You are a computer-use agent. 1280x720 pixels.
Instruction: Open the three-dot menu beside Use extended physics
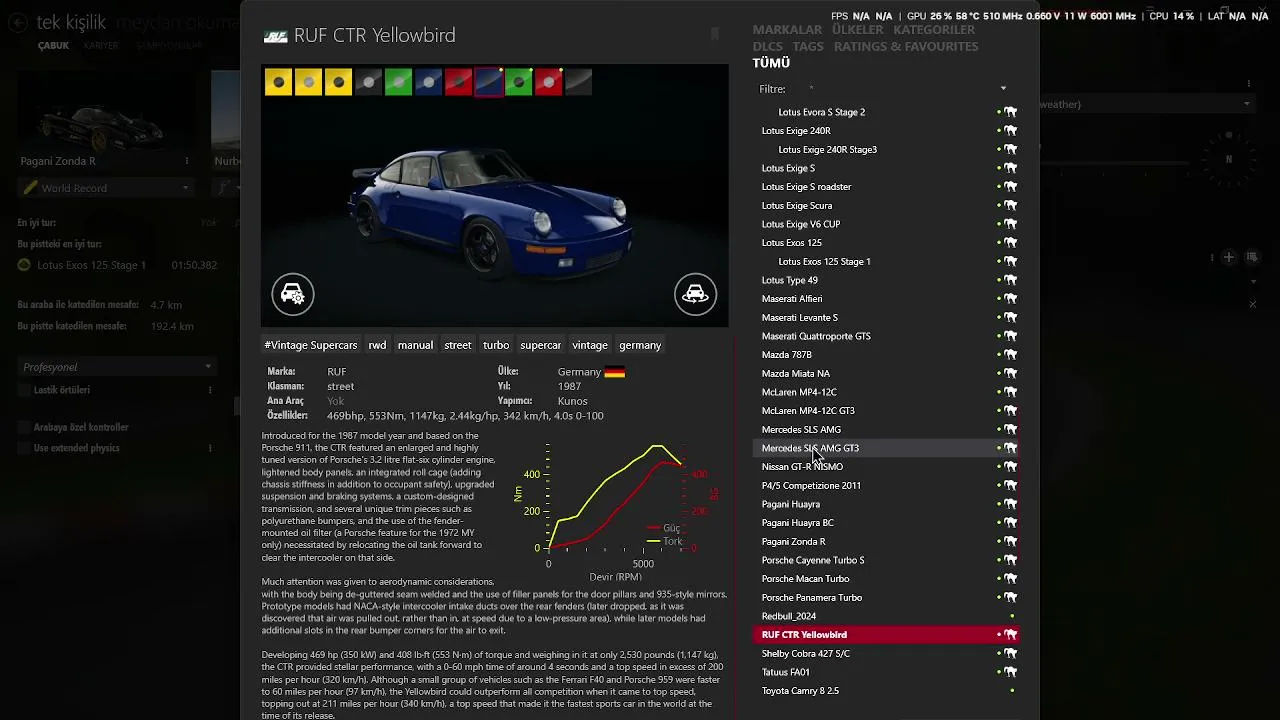pos(210,448)
